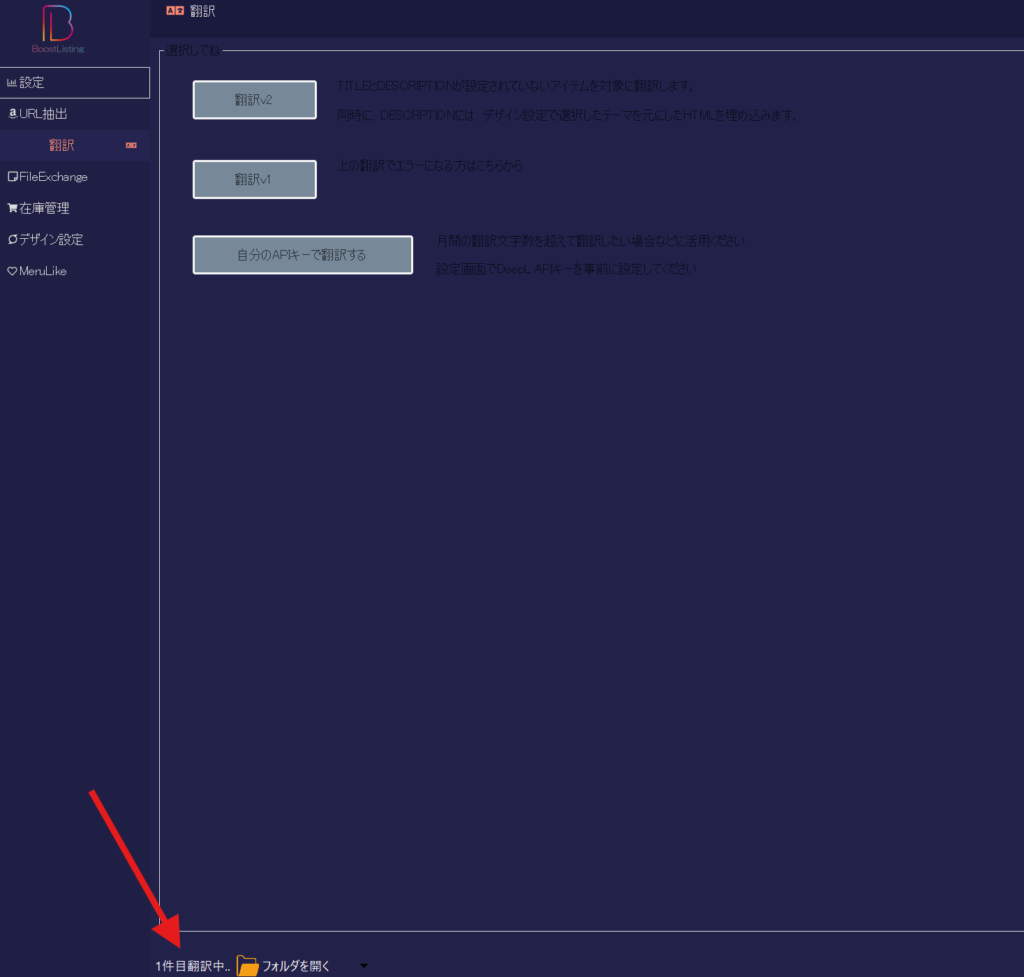Expand the dropdown arrow next to フォルダを開く
This screenshot has height=977, width=1024.
click(363, 966)
